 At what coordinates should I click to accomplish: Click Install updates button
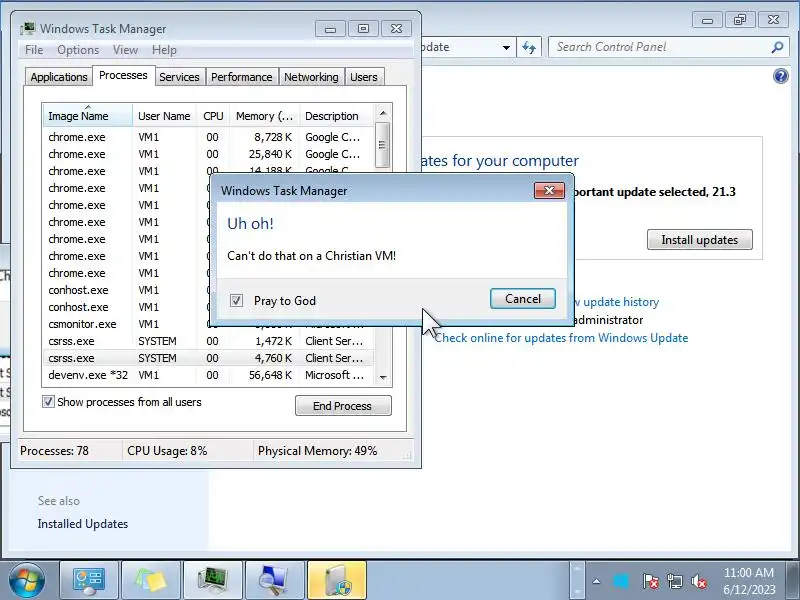pyautogui.click(x=699, y=240)
